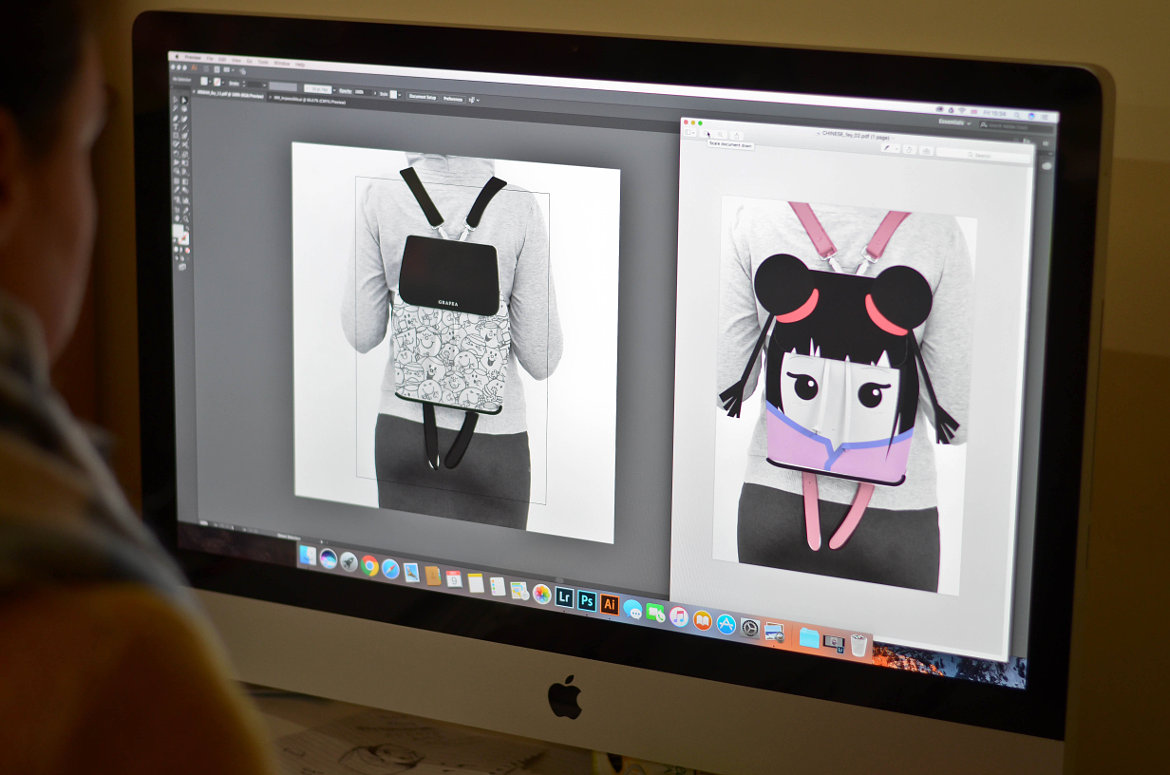Switch to Illustrator in the Dock
This screenshot has width=1170, height=775.
click(610, 605)
